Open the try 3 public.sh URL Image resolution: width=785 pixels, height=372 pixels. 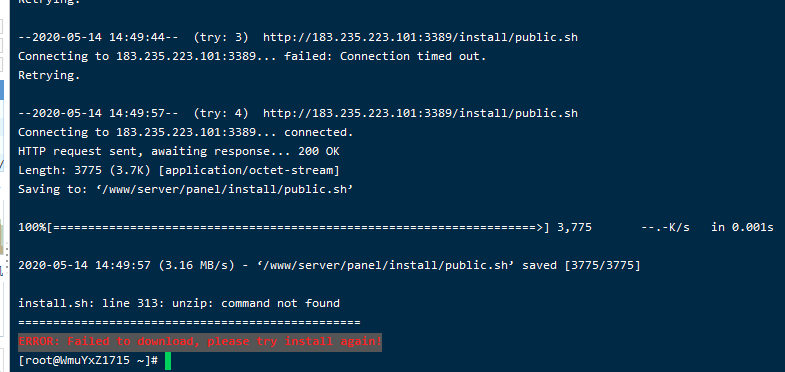pyautogui.click(x=420, y=38)
